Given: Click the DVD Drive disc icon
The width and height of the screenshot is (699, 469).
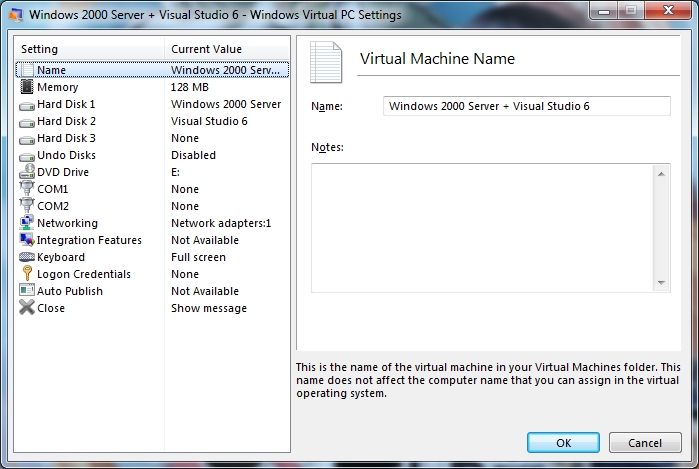Looking at the screenshot, I should (x=27, y=172).
